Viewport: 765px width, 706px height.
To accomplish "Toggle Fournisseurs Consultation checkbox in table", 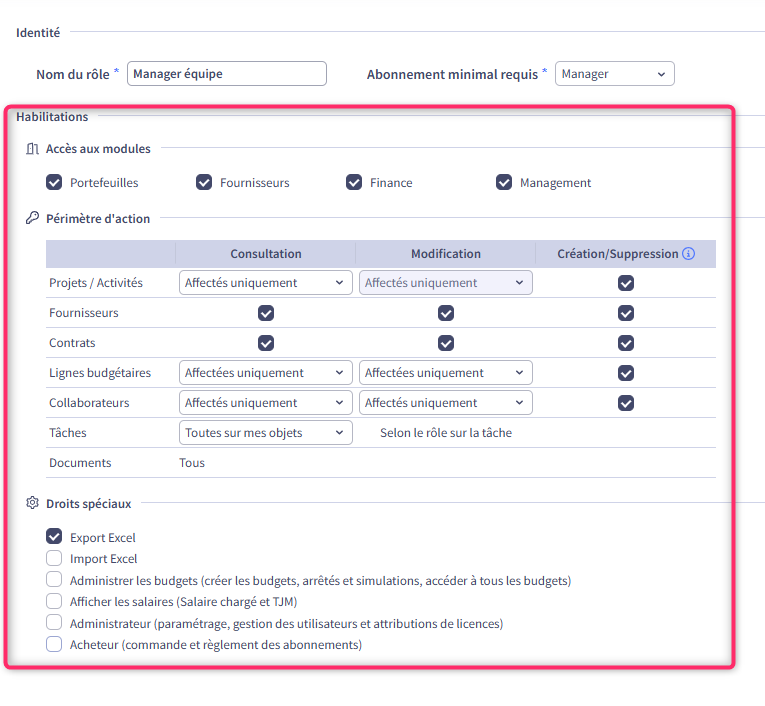I will (266, 313).
